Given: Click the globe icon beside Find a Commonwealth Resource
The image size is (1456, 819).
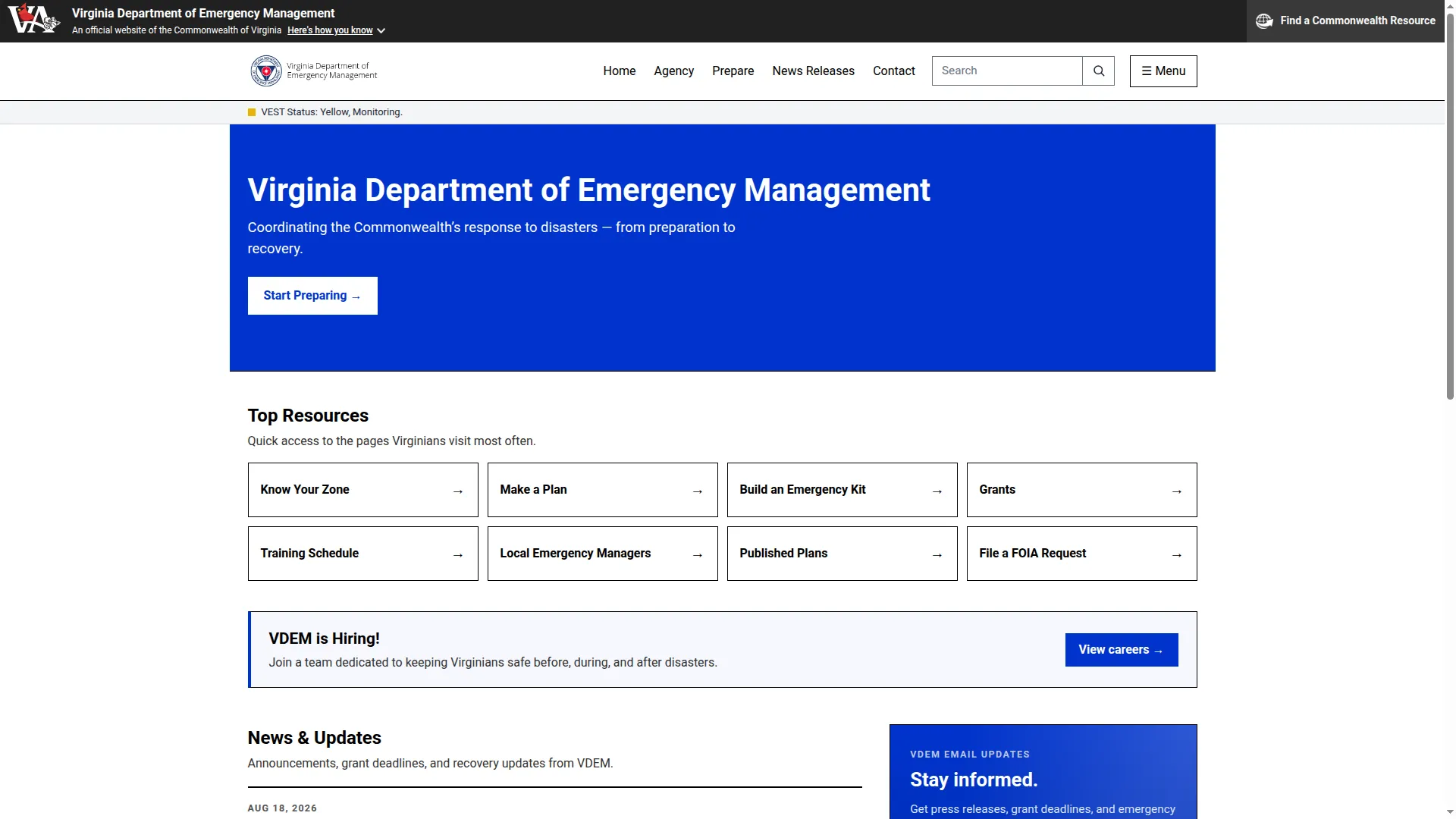Looking at the screenshot, I should point(1264,20).
